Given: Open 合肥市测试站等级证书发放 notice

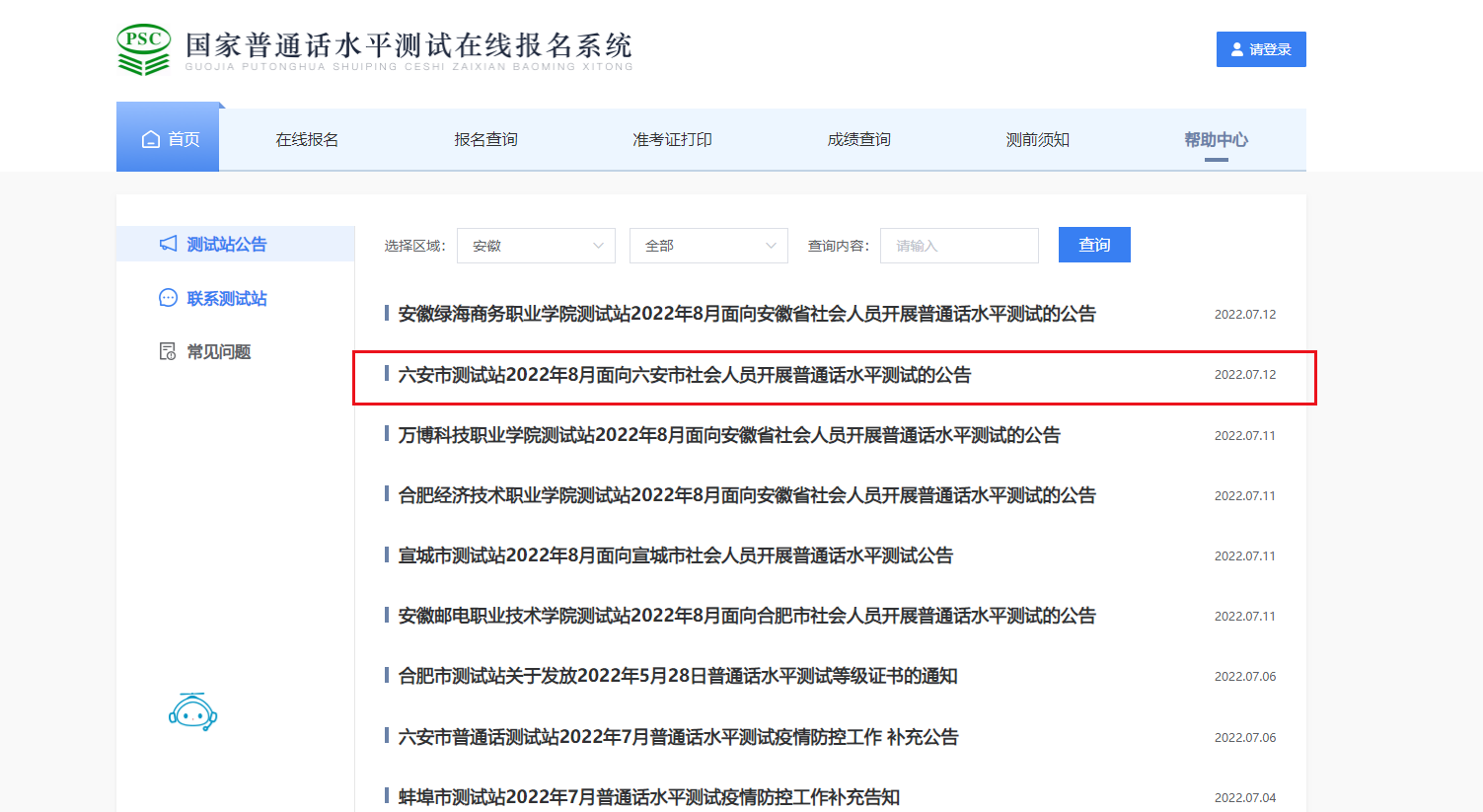Looking at the screenshot, I should point(678,676).
